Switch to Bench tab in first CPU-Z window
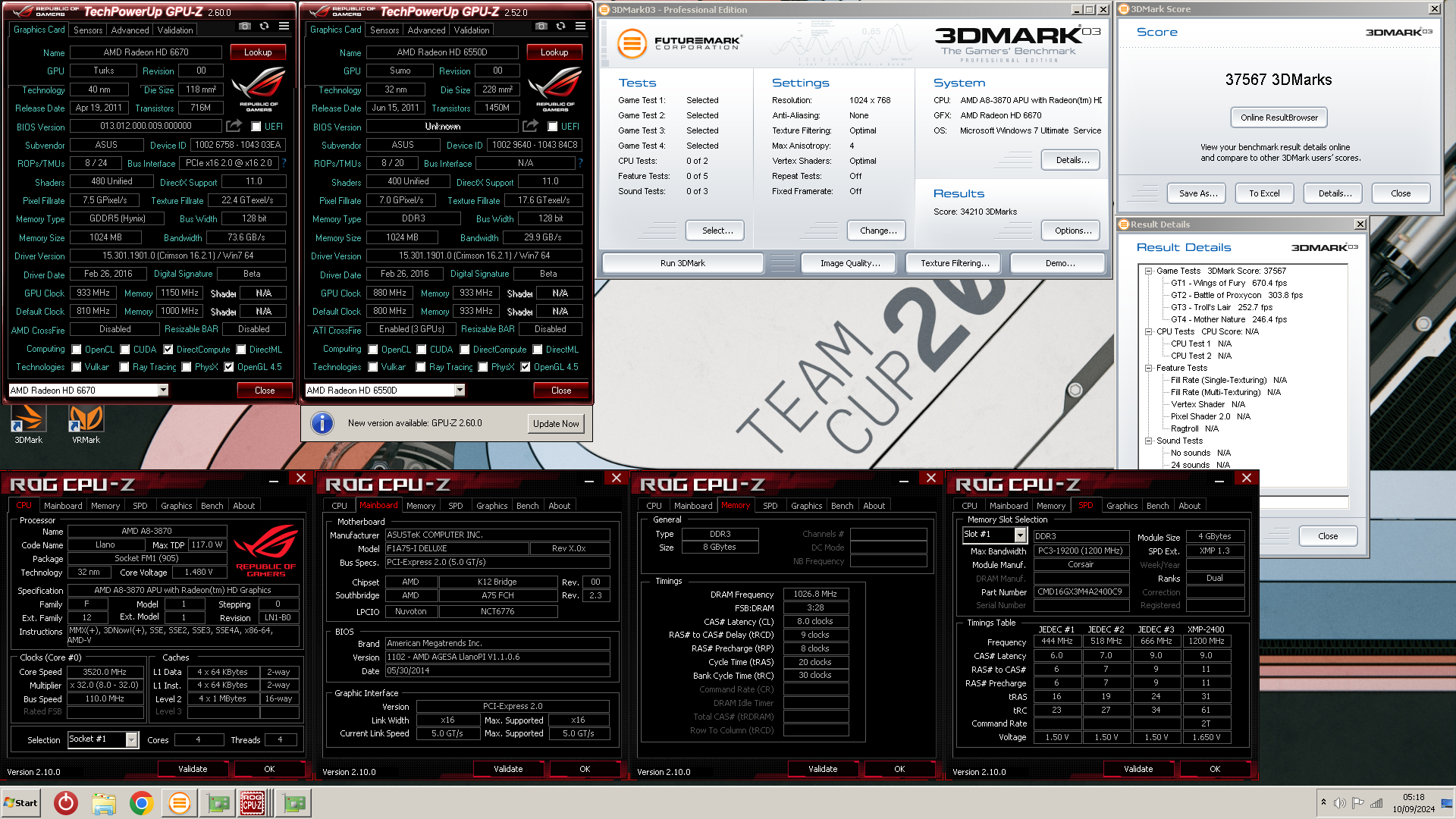This screenshot has height=819, width=1456. pos(212,506)
